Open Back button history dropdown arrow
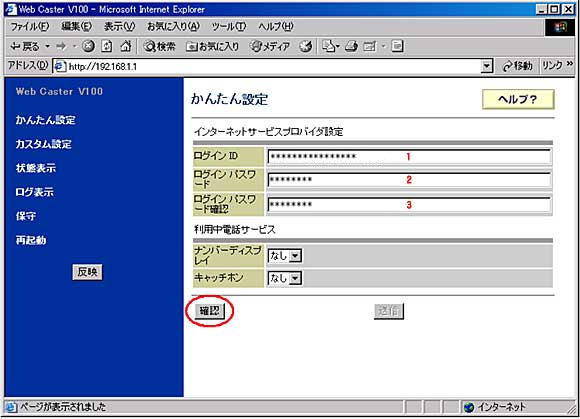This screenshot has height=419, width=580. click(x=48, y=46)
